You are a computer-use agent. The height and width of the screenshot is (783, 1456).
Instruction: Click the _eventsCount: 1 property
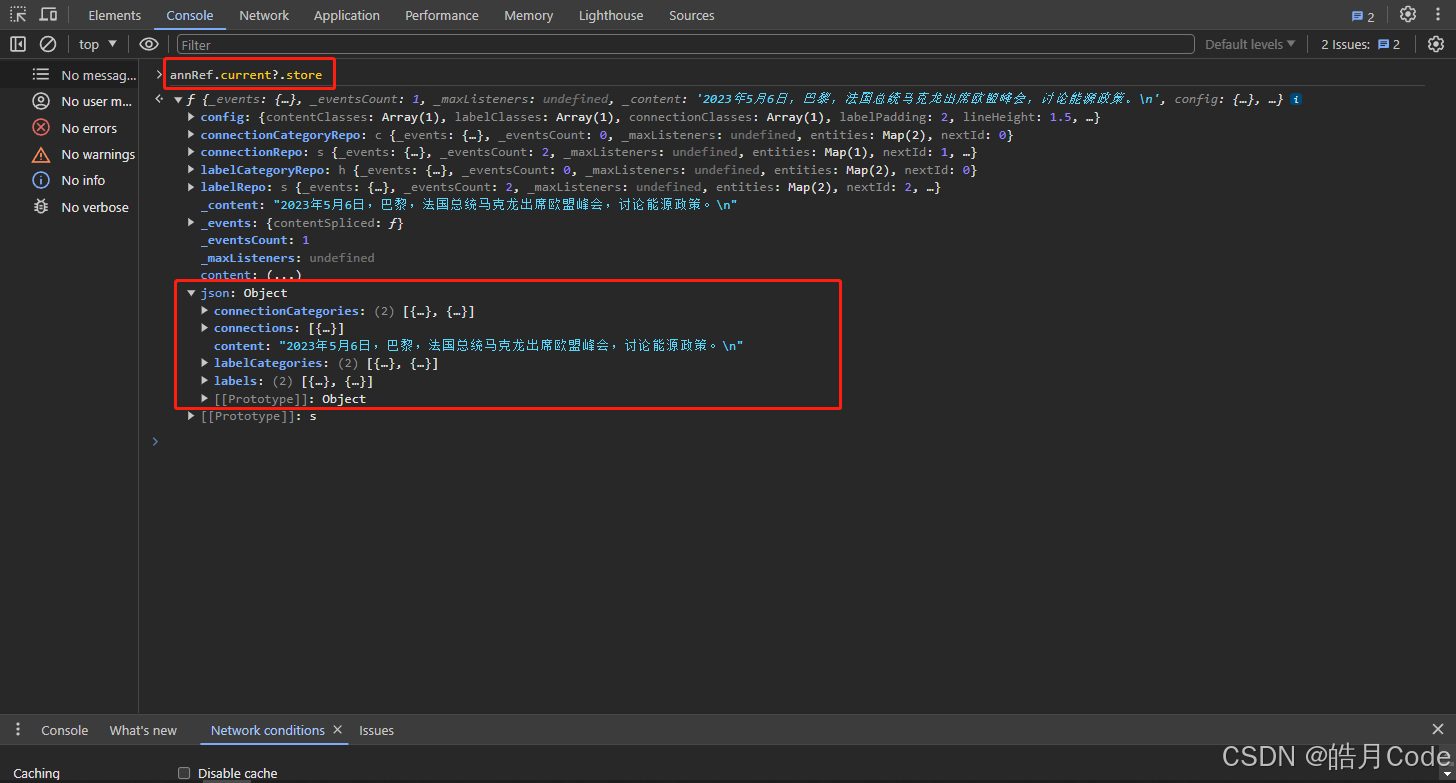(x=255, y=240)
